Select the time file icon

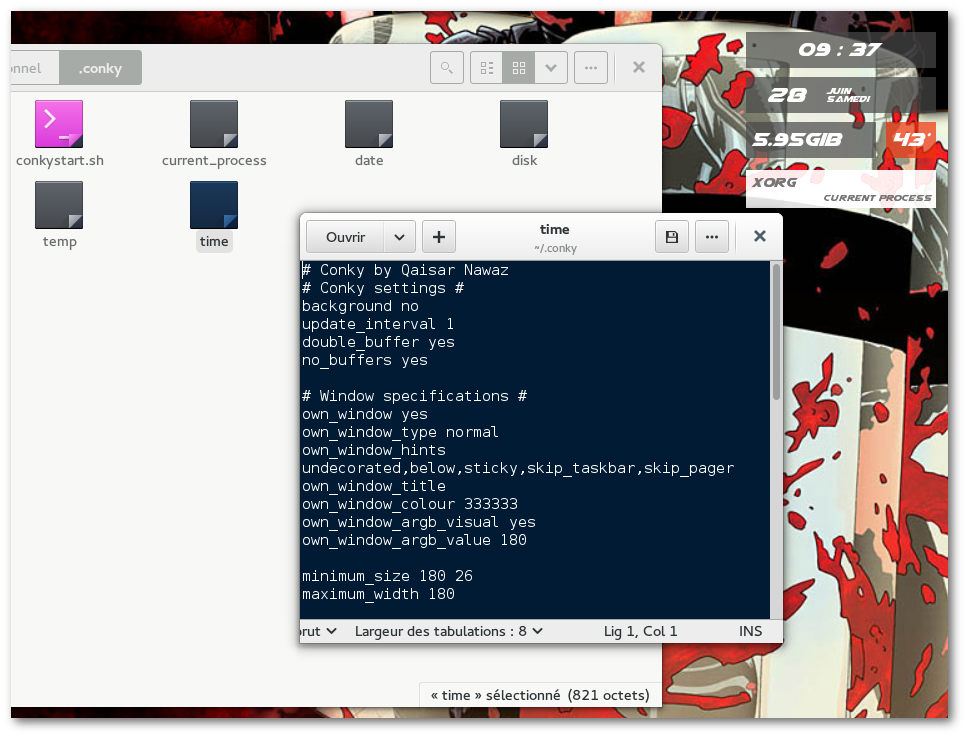pyautogui.click(x=214, y=205)
